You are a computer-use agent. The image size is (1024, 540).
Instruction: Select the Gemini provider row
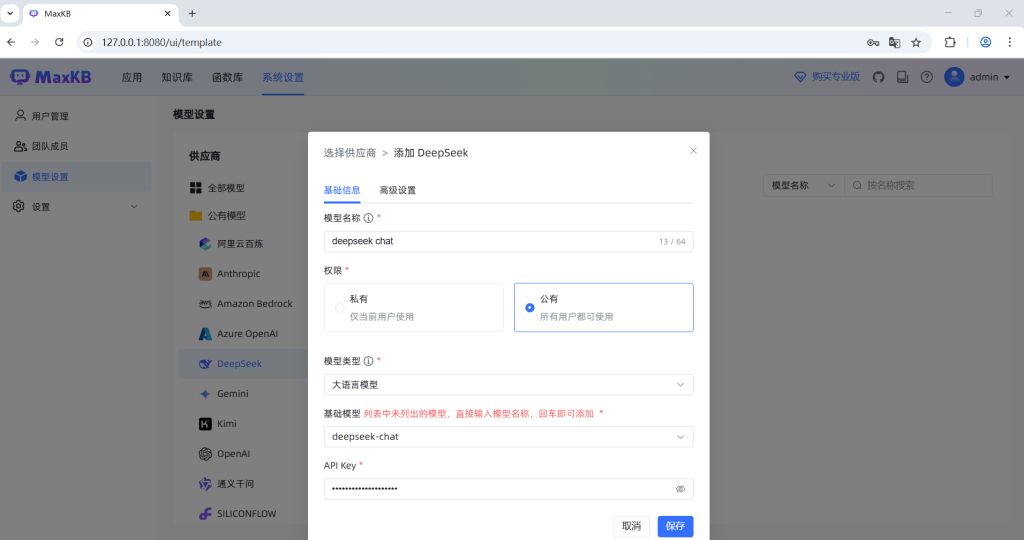(x=244, y=394)
